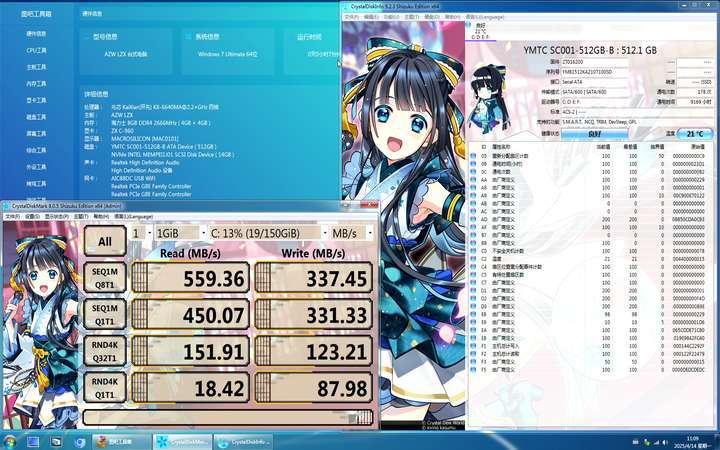This screenshot has height=450, width=720.
Task: Click the 151.91 random read result
Action: click(x=191, y=351)
